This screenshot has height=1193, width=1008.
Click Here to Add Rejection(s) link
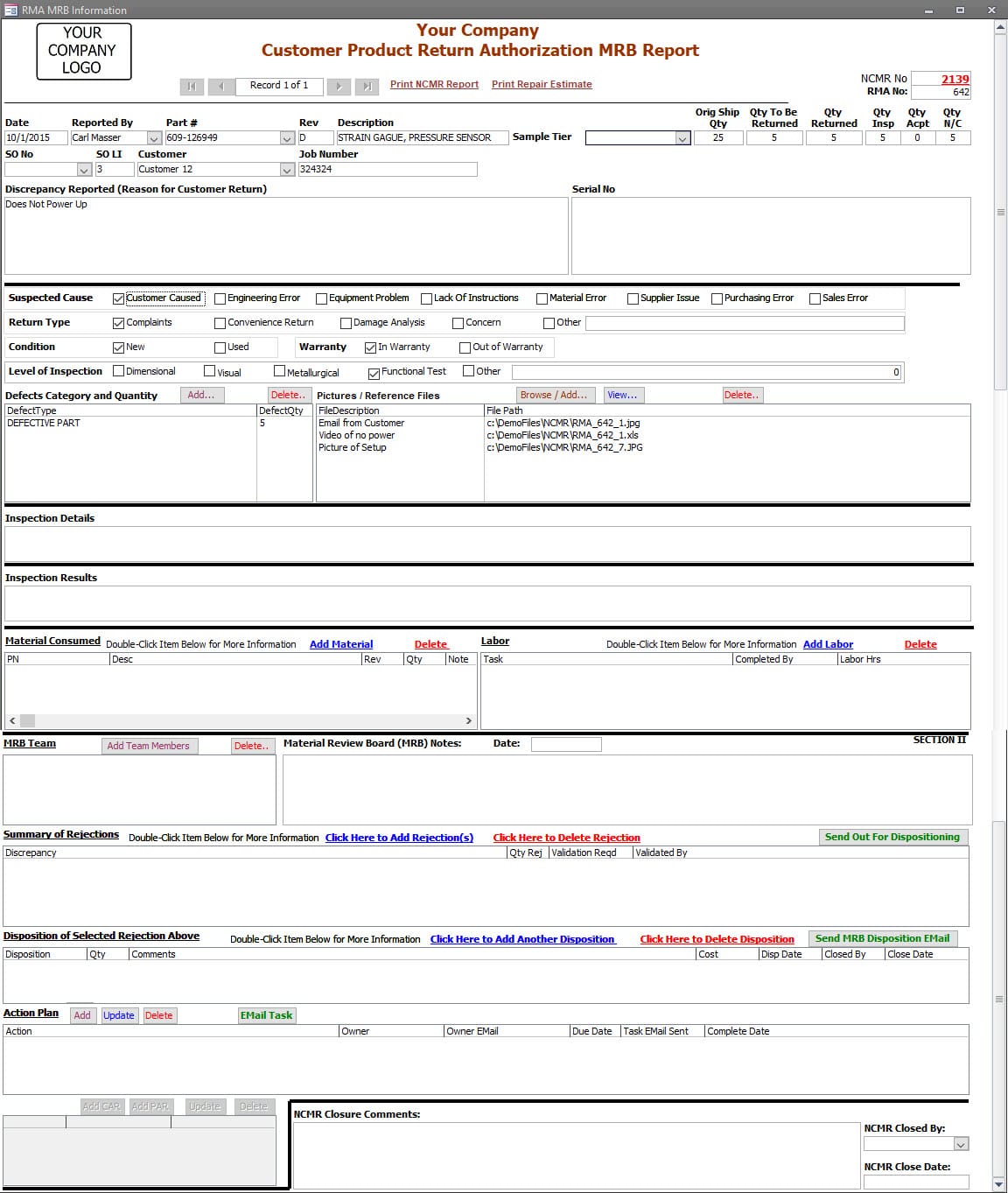point(399,838)
